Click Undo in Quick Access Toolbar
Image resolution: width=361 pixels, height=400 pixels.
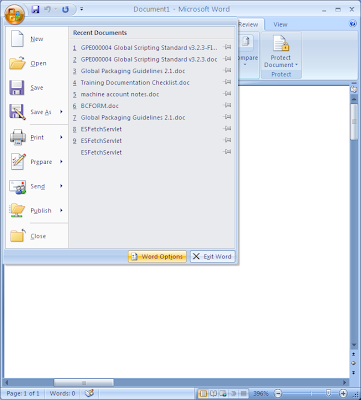point(48,9)
